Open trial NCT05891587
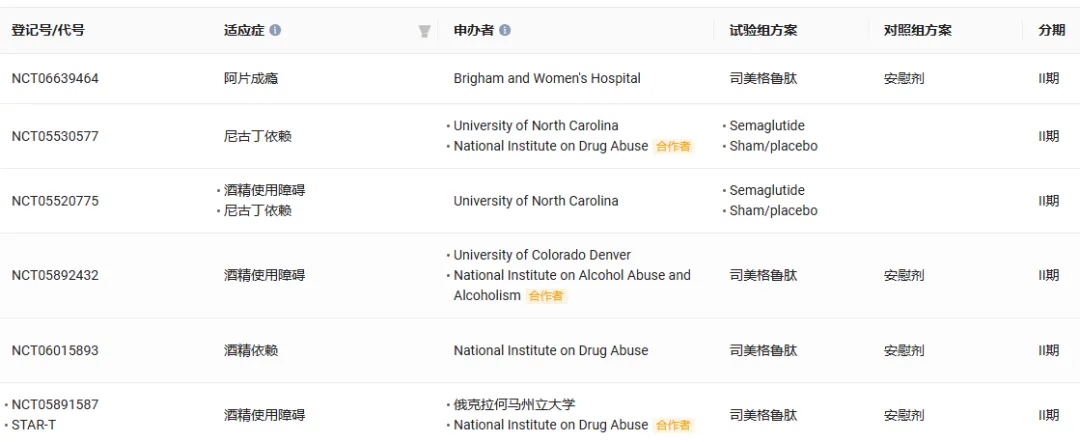The height and width of the screenshot is (442, 1080). coord(55,405)
